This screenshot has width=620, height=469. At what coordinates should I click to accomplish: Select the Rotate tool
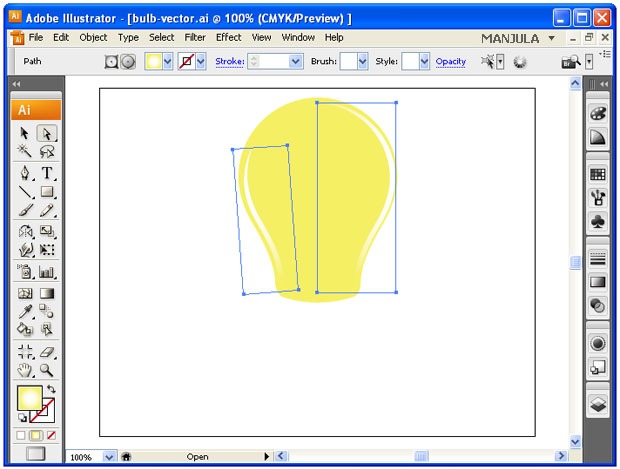click(x=25, y=231)
